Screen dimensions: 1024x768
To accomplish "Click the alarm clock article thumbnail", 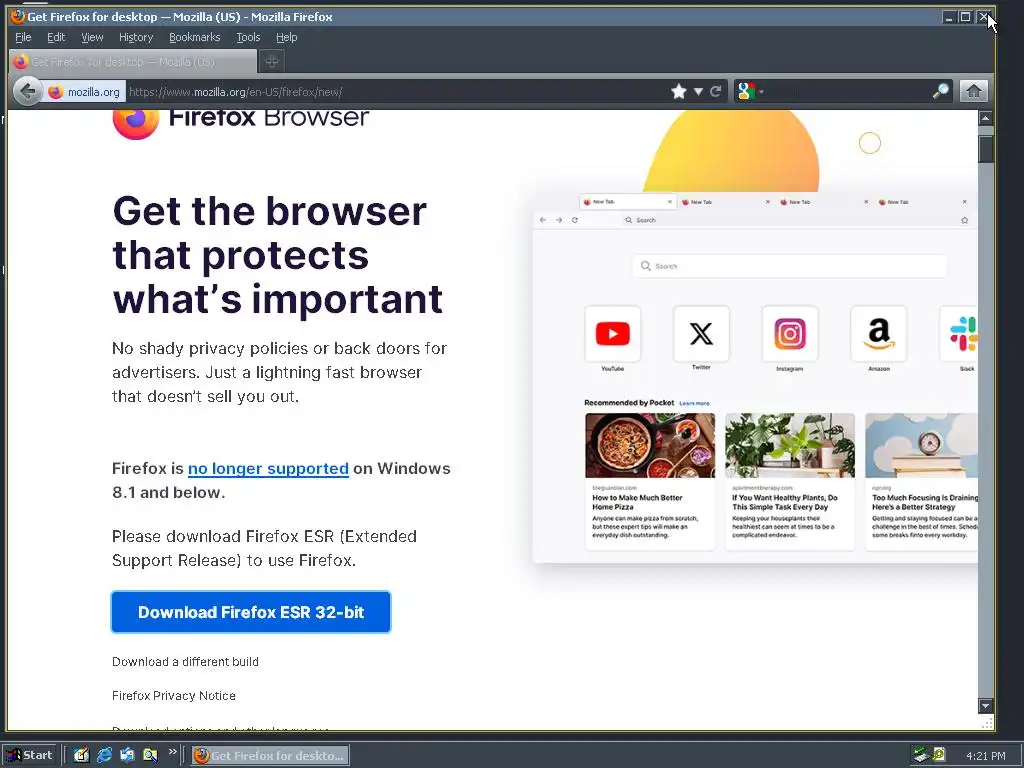I will point(921,445).
